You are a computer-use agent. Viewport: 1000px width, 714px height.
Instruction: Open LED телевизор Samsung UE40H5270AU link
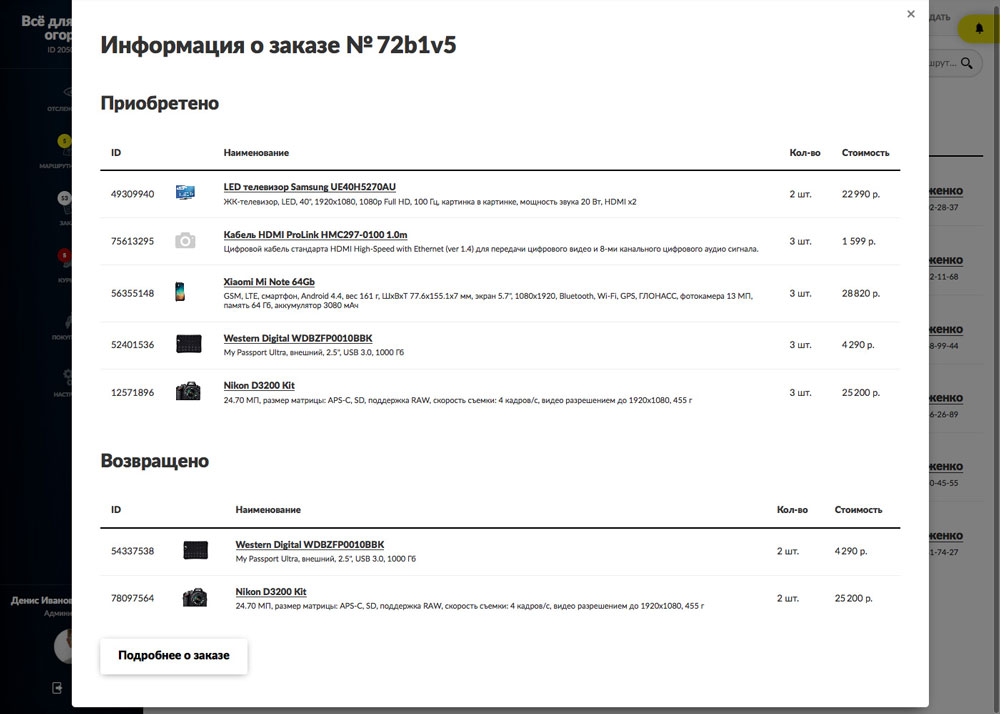(309, 187)
